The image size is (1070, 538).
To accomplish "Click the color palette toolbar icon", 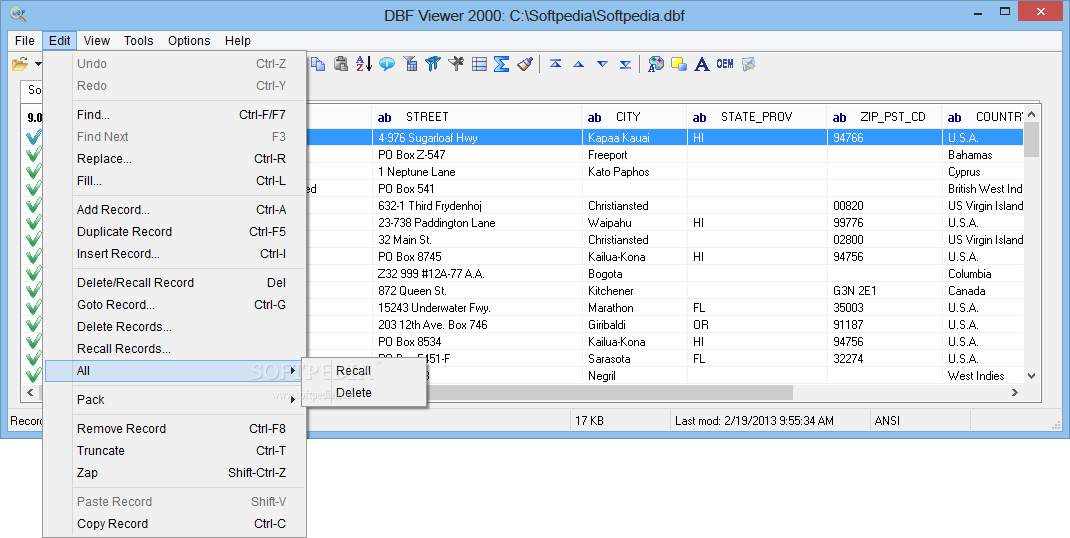I will (x=656, y=63).
